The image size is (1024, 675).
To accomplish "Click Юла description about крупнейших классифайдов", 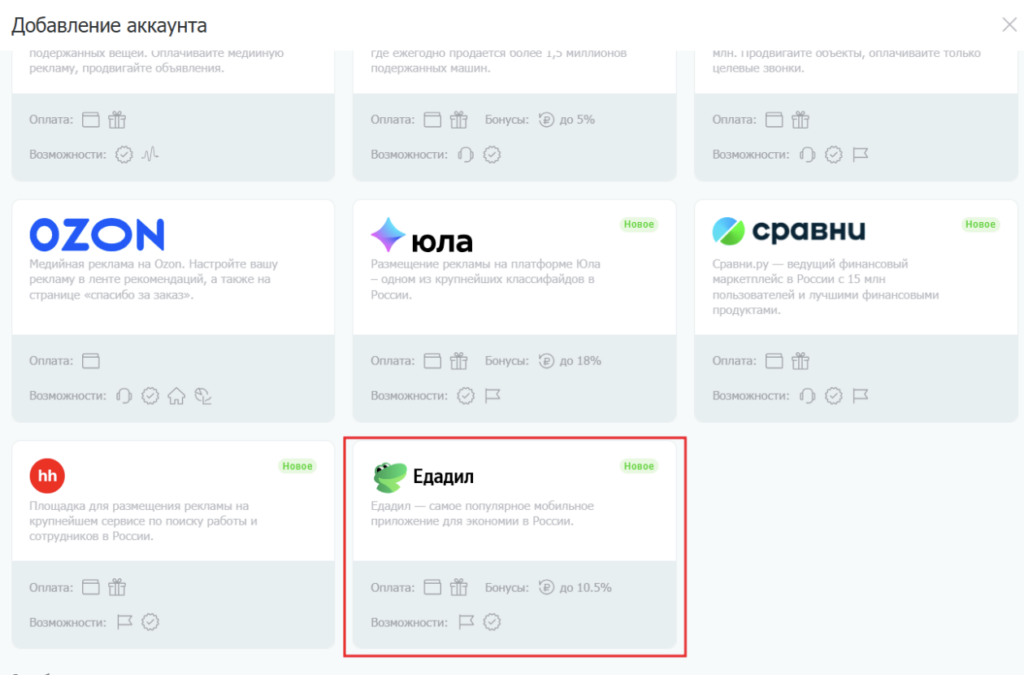I will (x=485, y=279).
